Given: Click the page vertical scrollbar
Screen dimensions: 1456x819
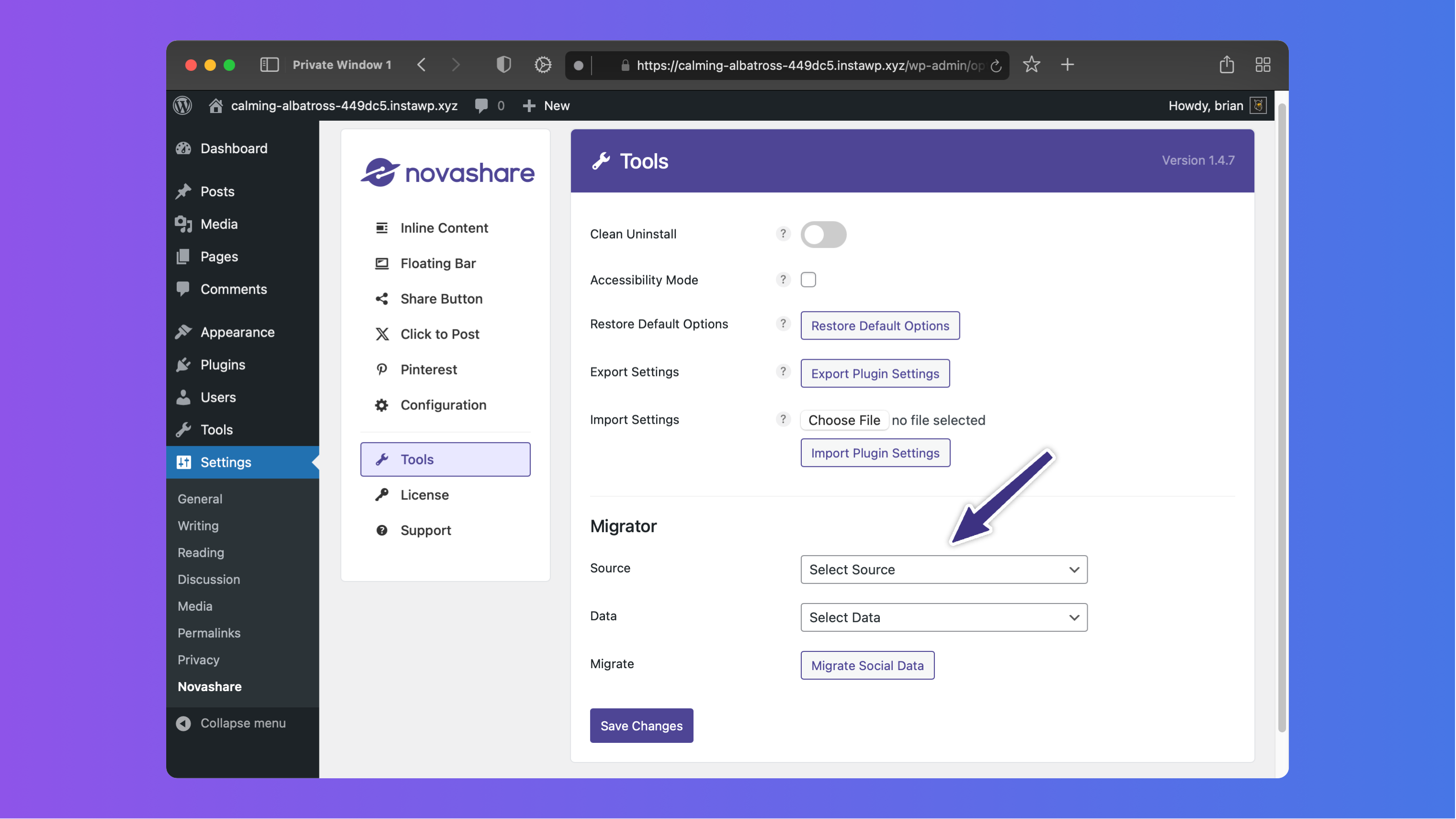Looking at the screenshot, I should (1282, 418).
